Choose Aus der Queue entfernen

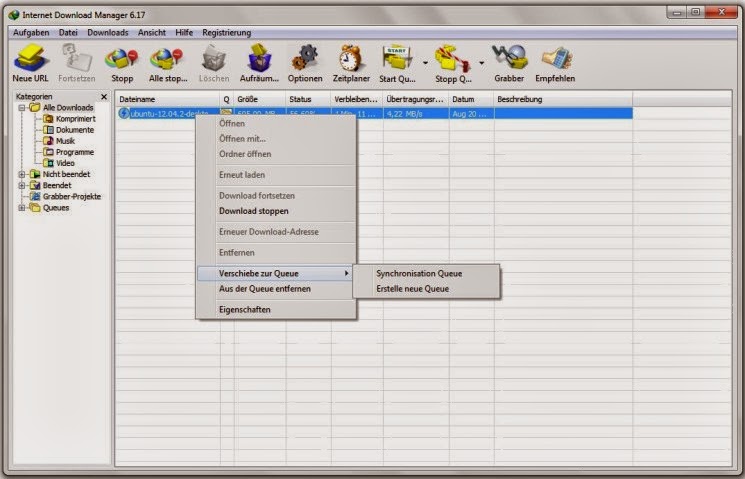point(276,289)
